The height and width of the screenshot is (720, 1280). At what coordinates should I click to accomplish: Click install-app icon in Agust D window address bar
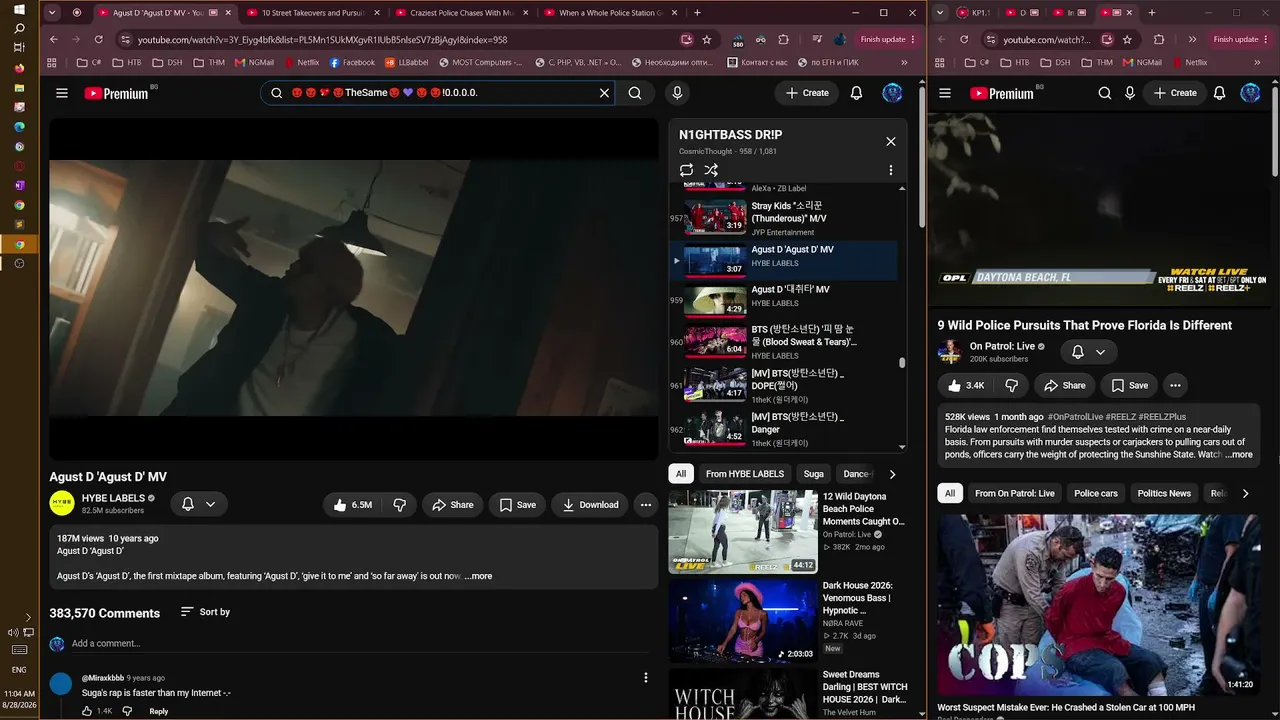click(x=687, y=39)
